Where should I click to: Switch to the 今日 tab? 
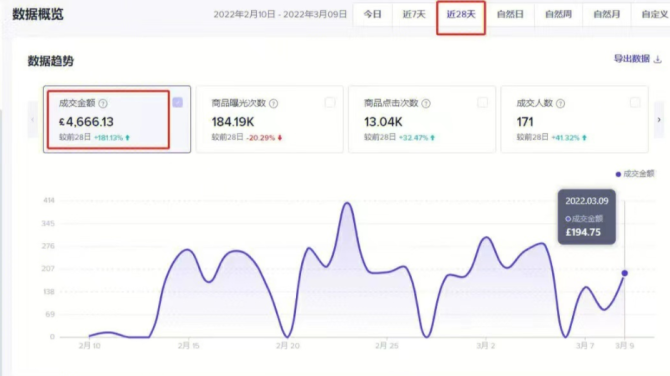(373, 14)
